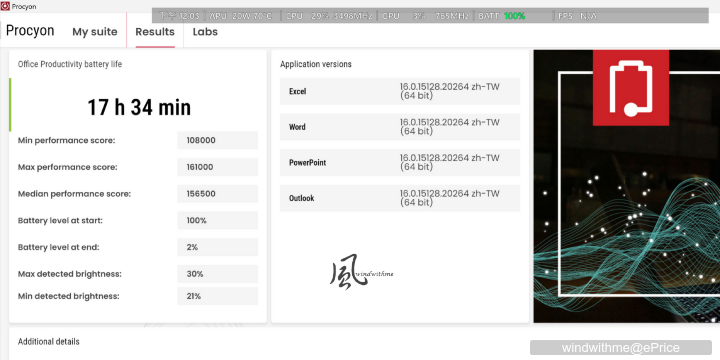720x360 pixels.
Task: Select the Outlook application row label
Action: 302,198
